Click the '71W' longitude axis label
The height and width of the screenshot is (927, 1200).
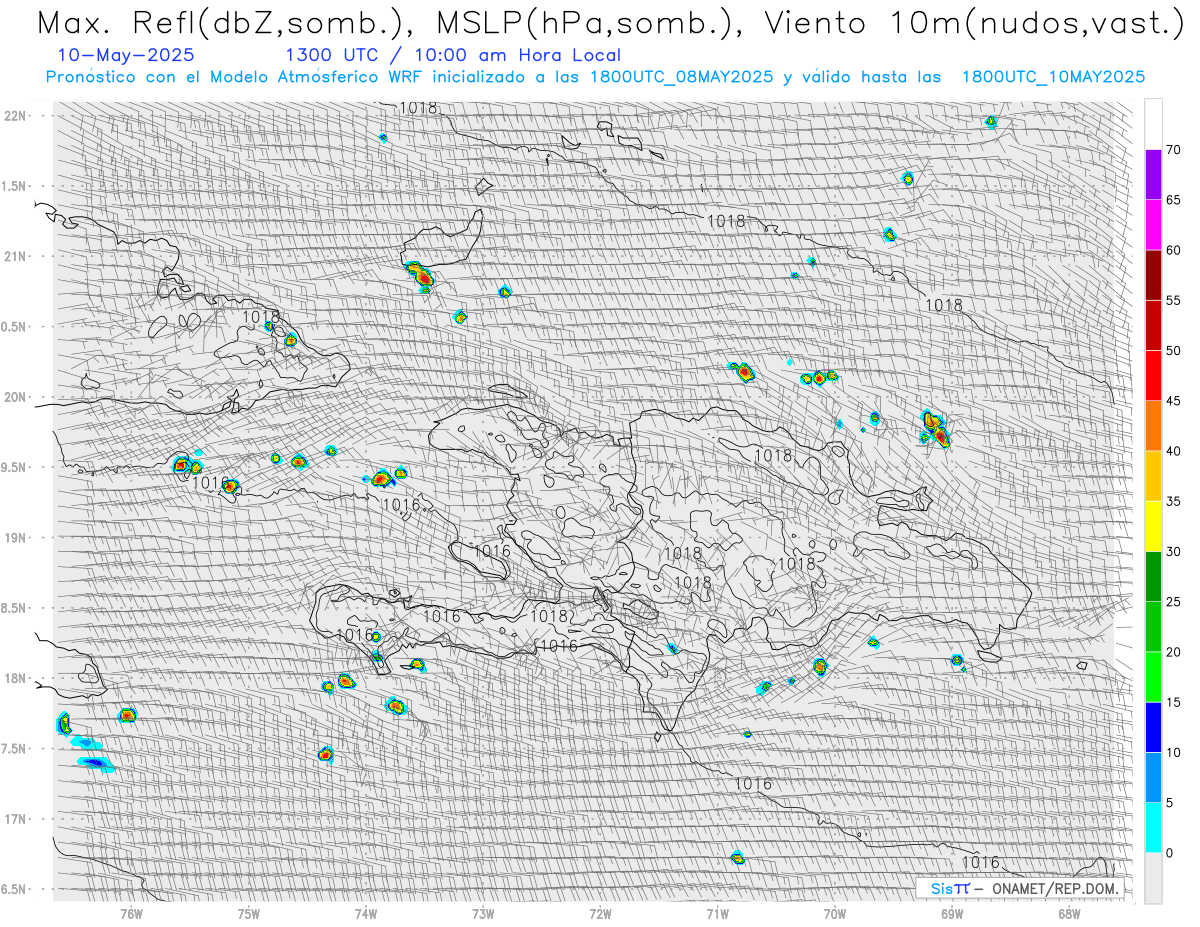(717, 912)
